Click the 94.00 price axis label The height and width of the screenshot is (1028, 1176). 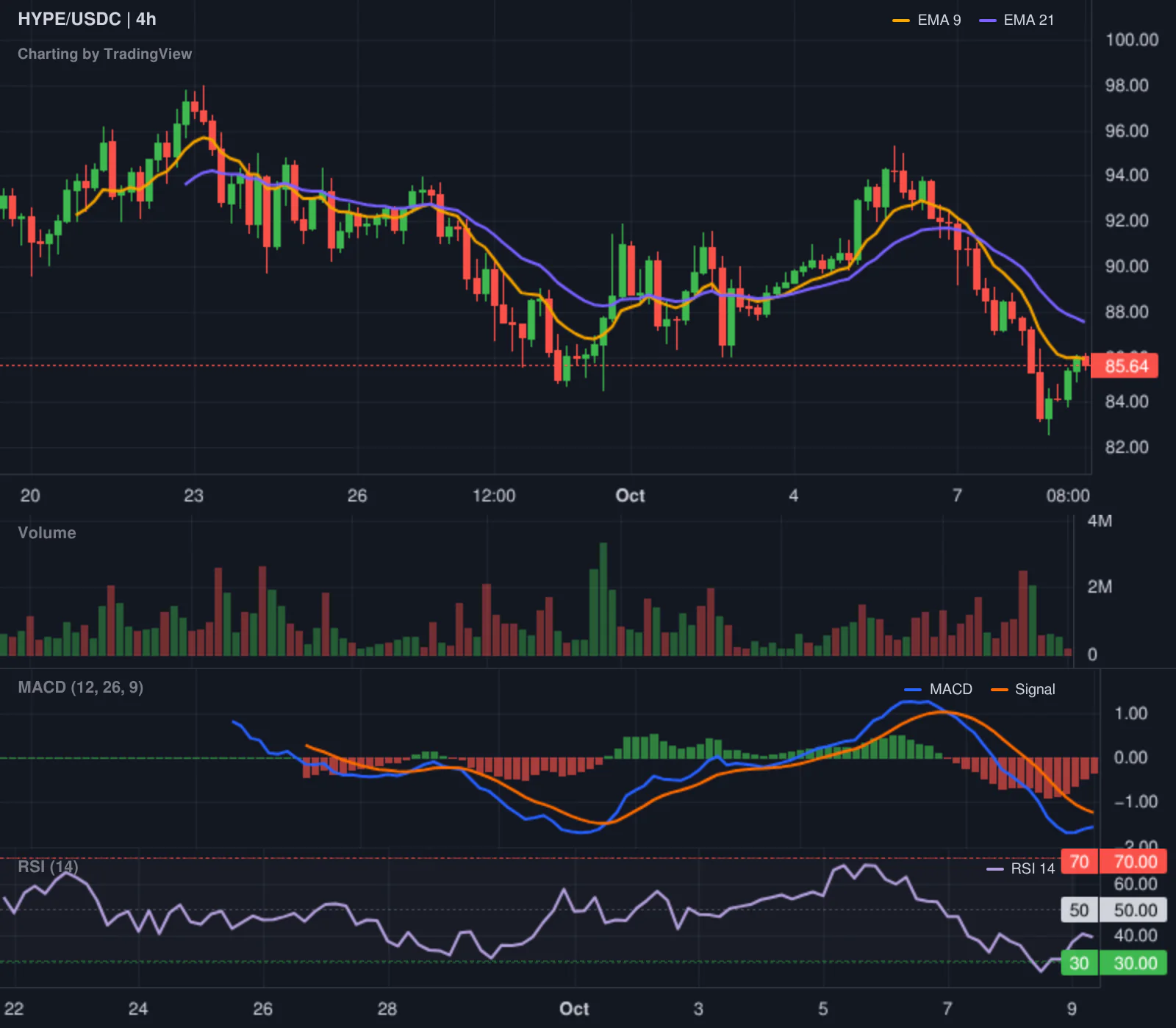[x=1127, y=175]
